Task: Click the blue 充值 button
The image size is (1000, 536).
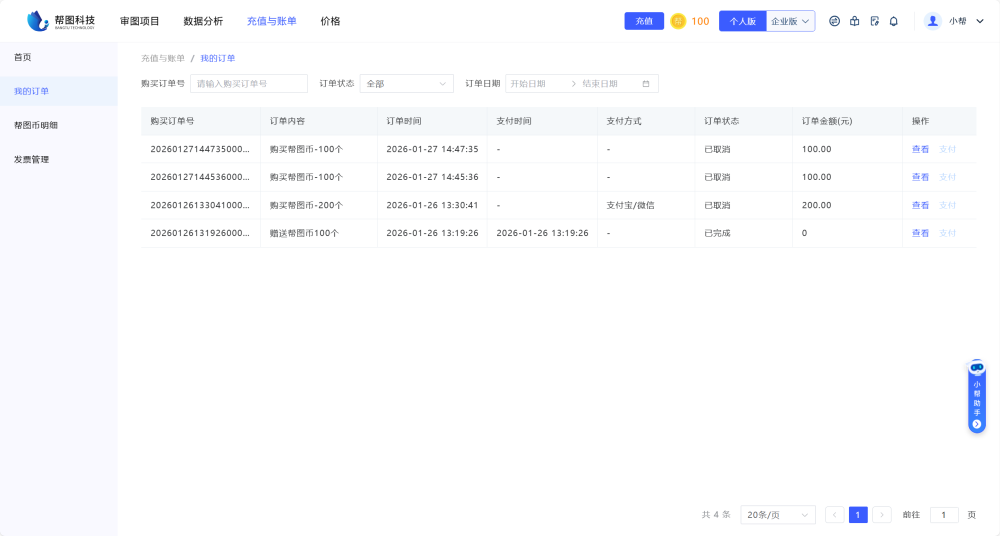Action: coord(644,21)
